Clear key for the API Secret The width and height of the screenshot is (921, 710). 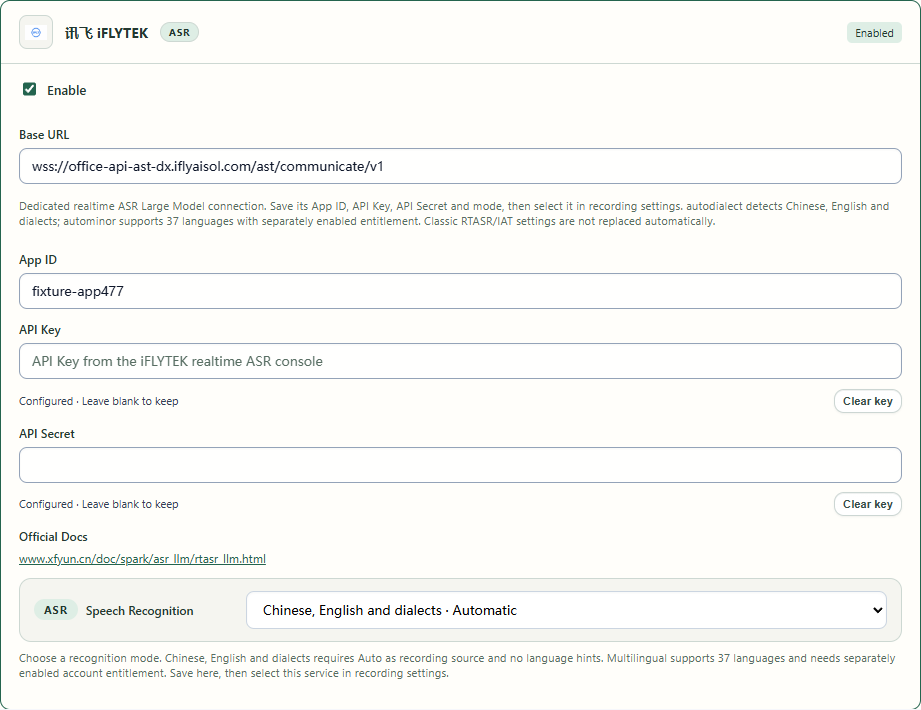(867, 504)
